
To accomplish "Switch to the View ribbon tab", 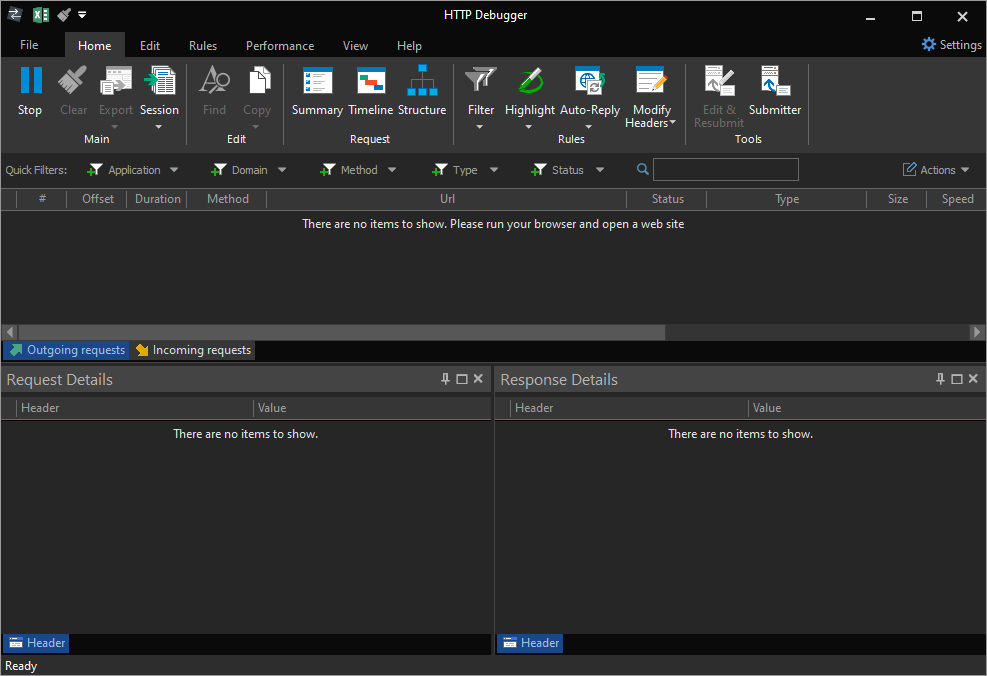I will click(355, 45).
